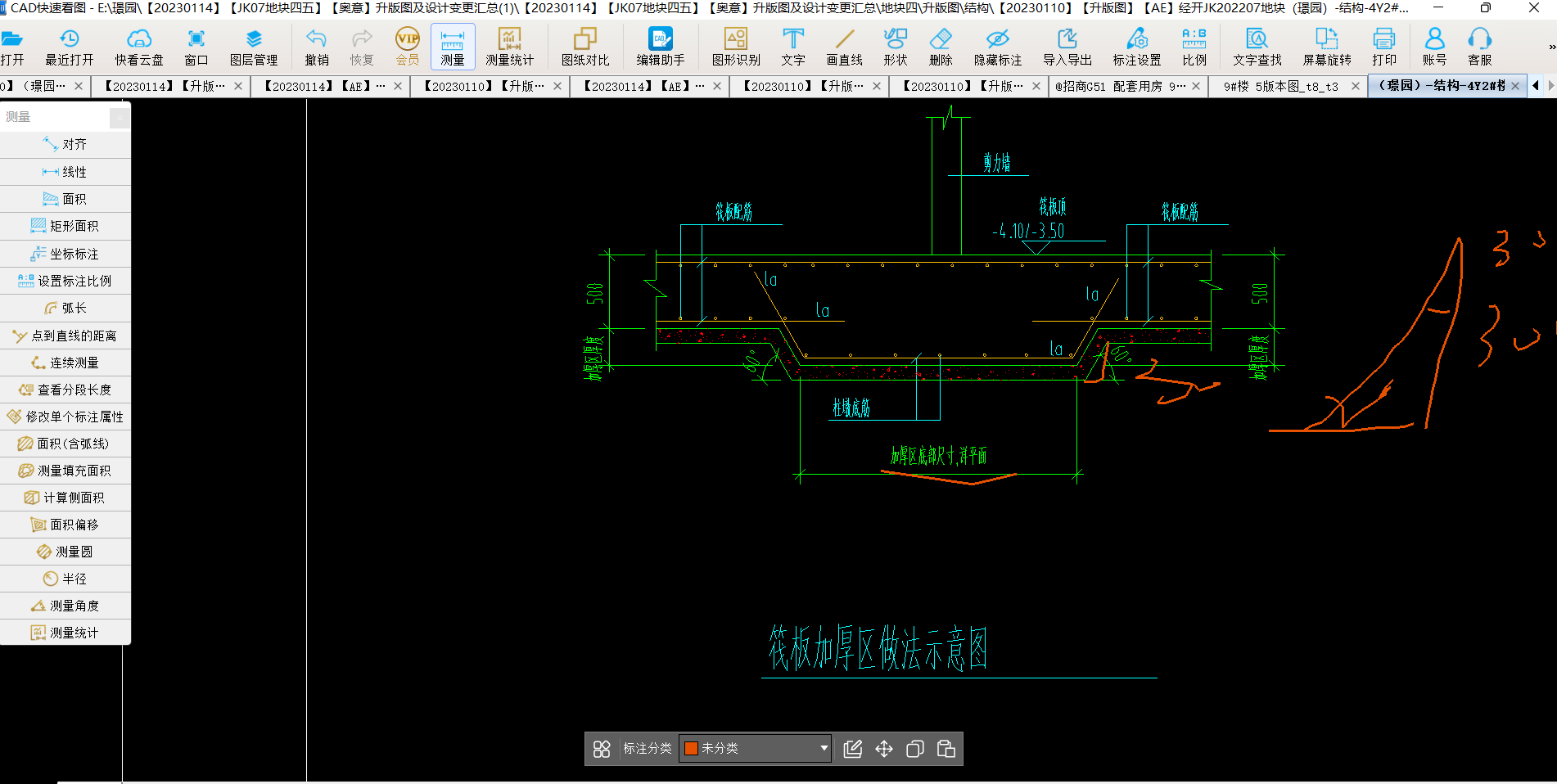Choose 半径 radius measure
Image resolution: width=1557 pixels, height=784 pixels.
65,579
